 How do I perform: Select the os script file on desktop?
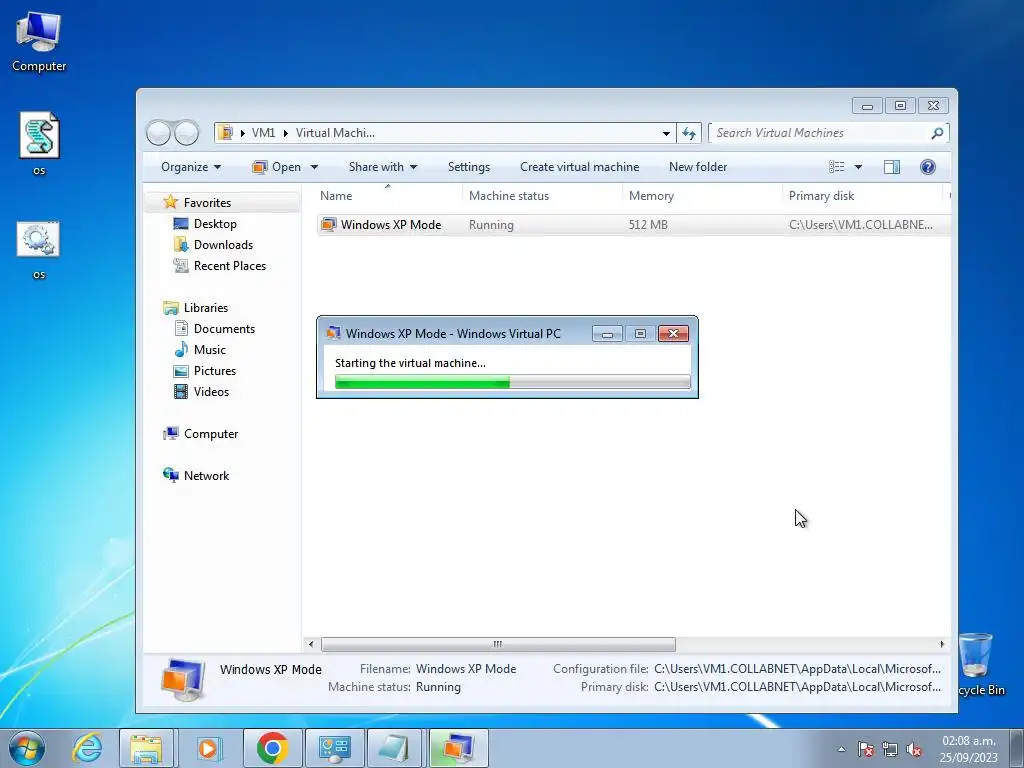click(x=39, y=144)
